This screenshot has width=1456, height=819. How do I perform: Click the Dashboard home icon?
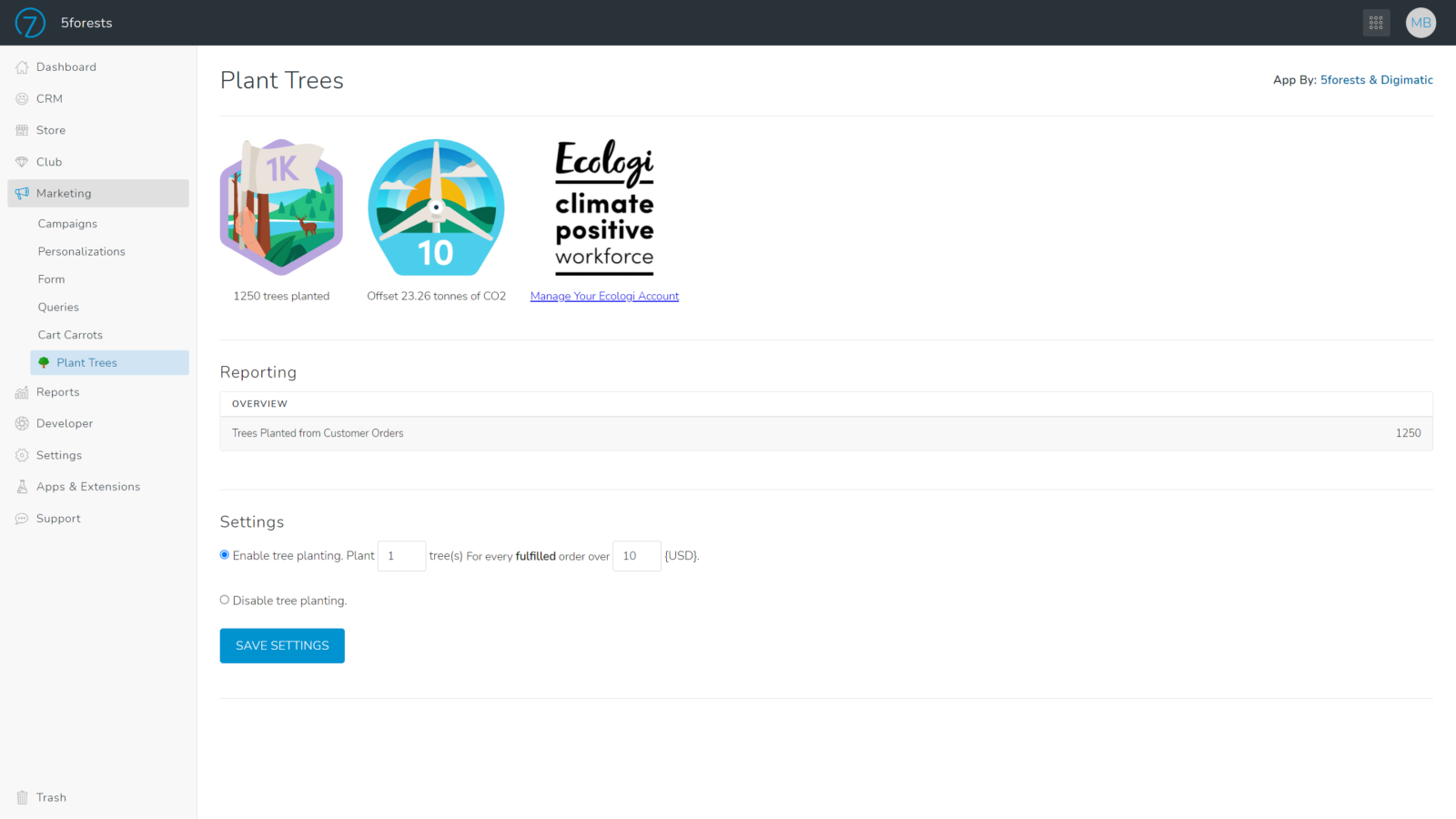point(22,67)
